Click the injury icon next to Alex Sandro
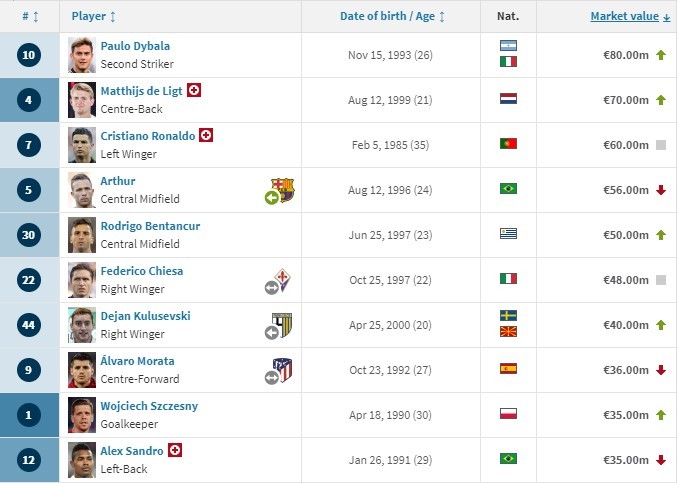 [175, 451]
